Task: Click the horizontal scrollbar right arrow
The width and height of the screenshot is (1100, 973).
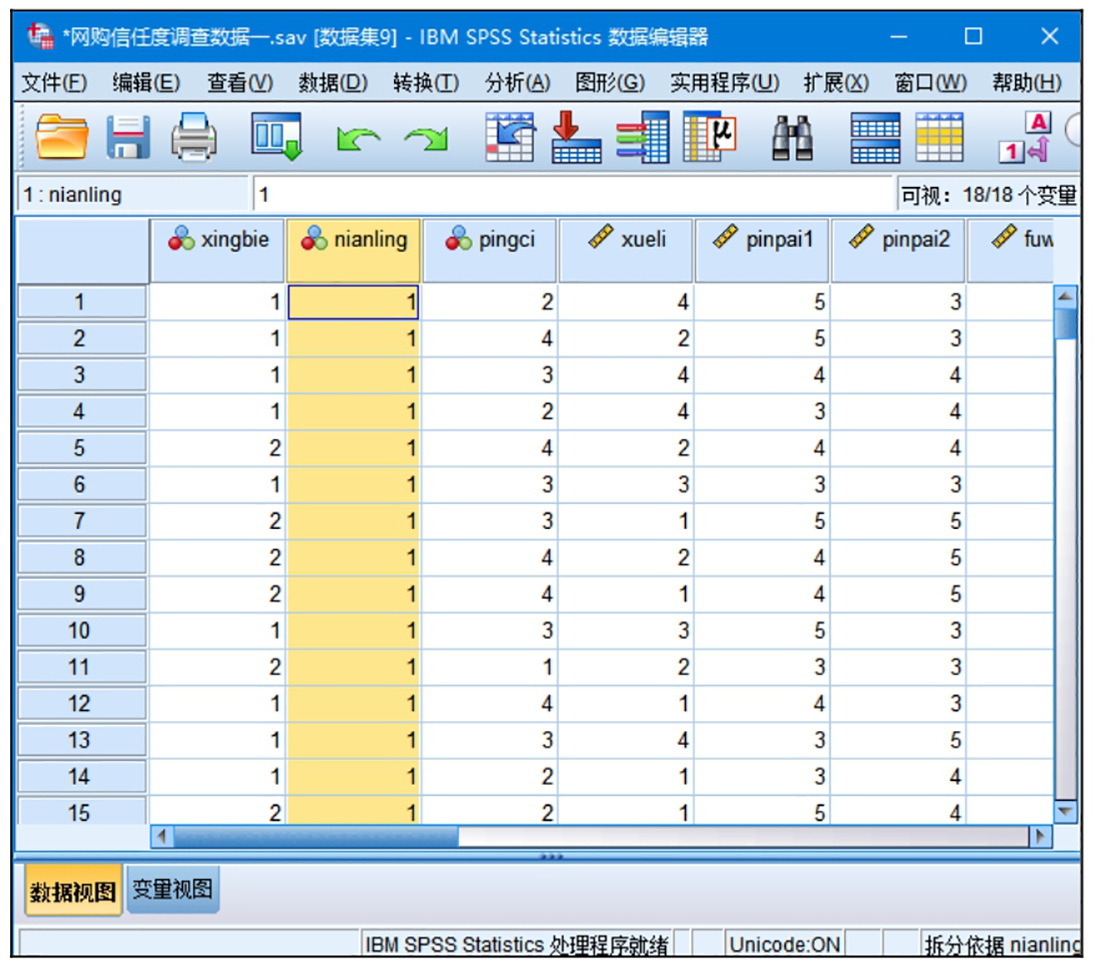Action: 1041,835
